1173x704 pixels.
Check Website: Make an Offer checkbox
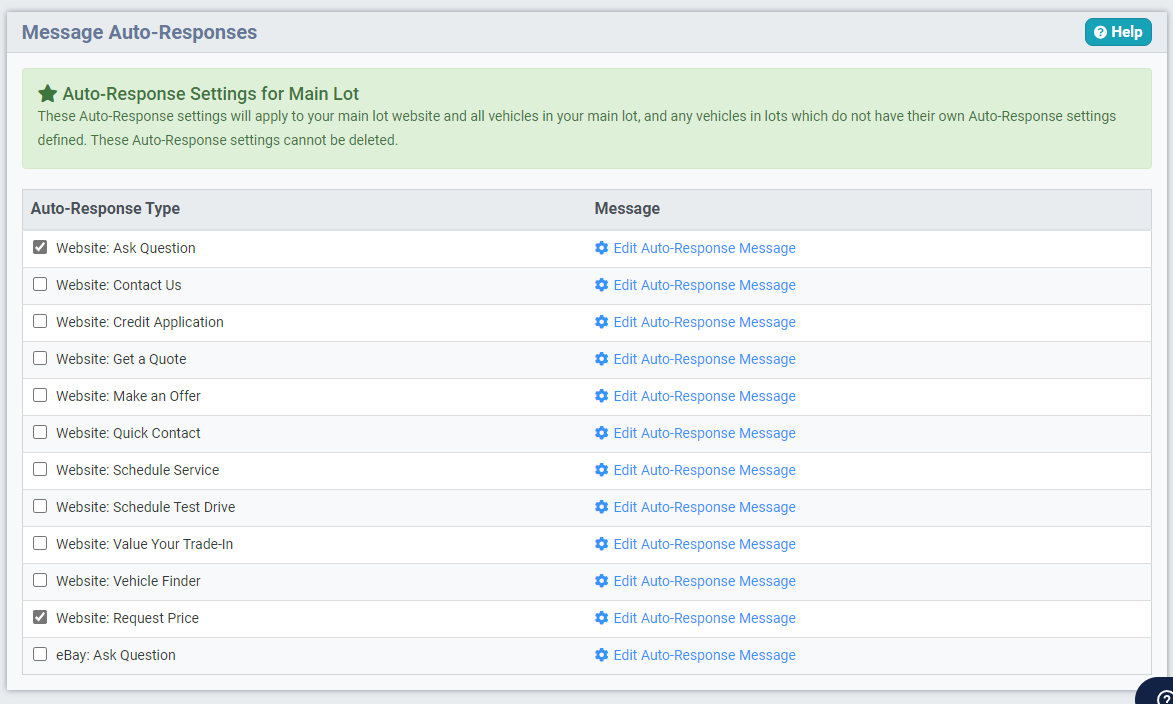pos(40,395)
